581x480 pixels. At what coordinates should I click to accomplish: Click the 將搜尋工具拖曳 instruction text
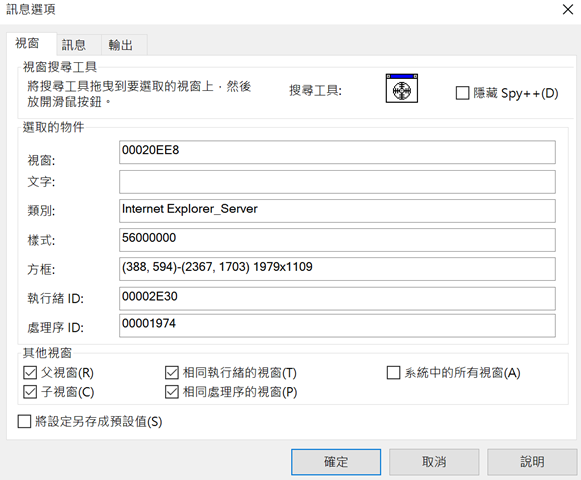(x=139, y=94)
